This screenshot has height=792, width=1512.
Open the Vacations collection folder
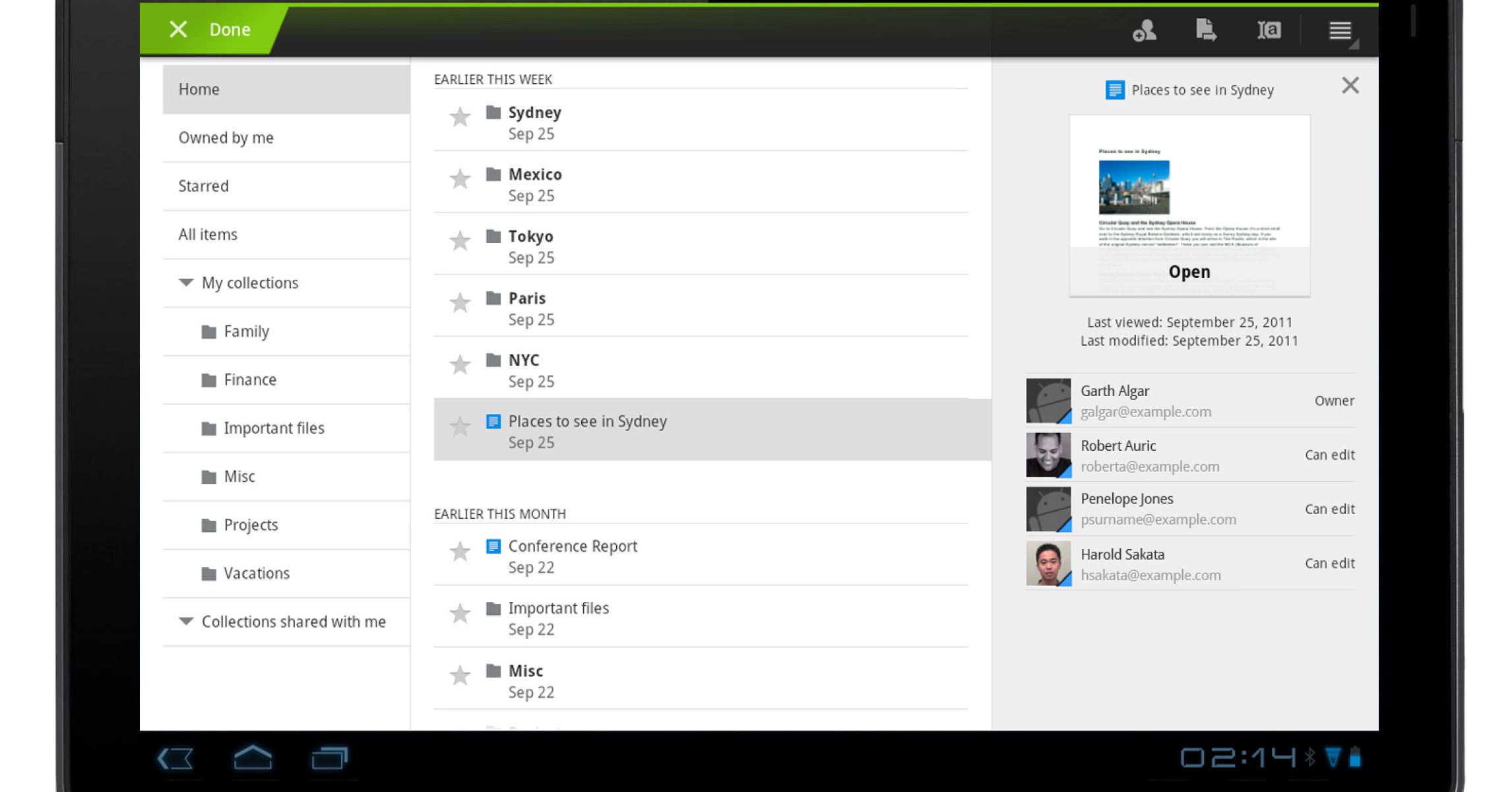(x=256, y=574)
